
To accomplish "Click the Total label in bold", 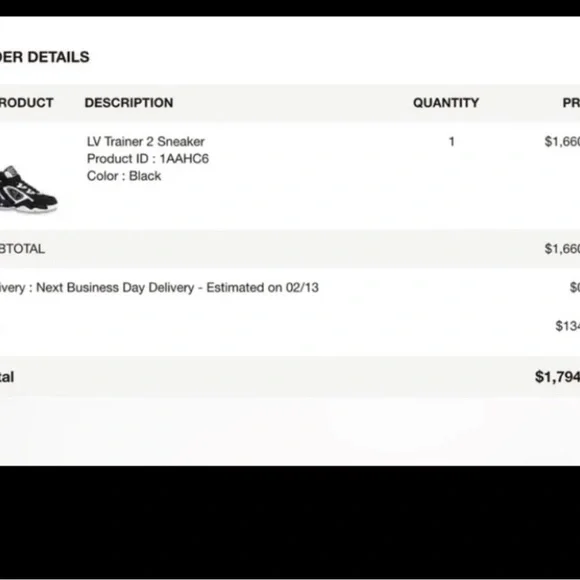I will [7, 377].
